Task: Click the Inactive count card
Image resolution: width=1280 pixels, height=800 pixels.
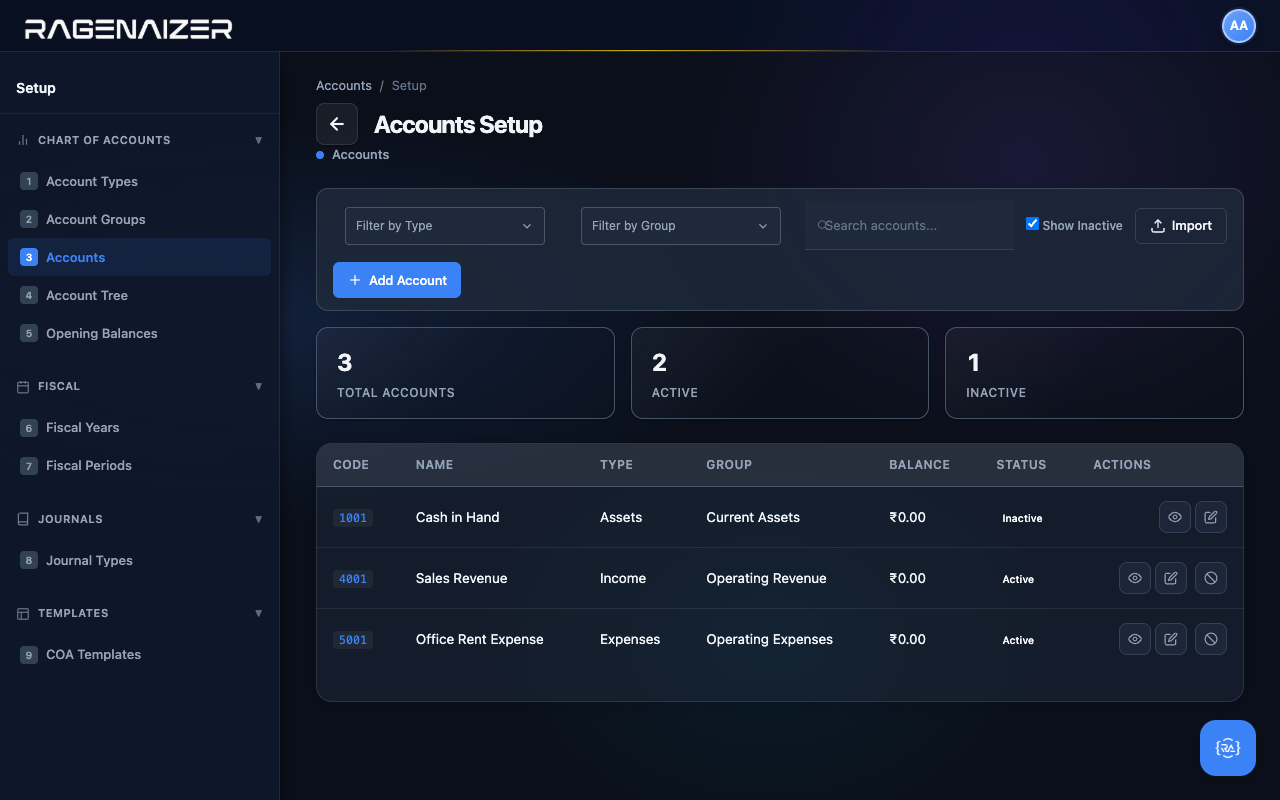Action: [1094, 373]
